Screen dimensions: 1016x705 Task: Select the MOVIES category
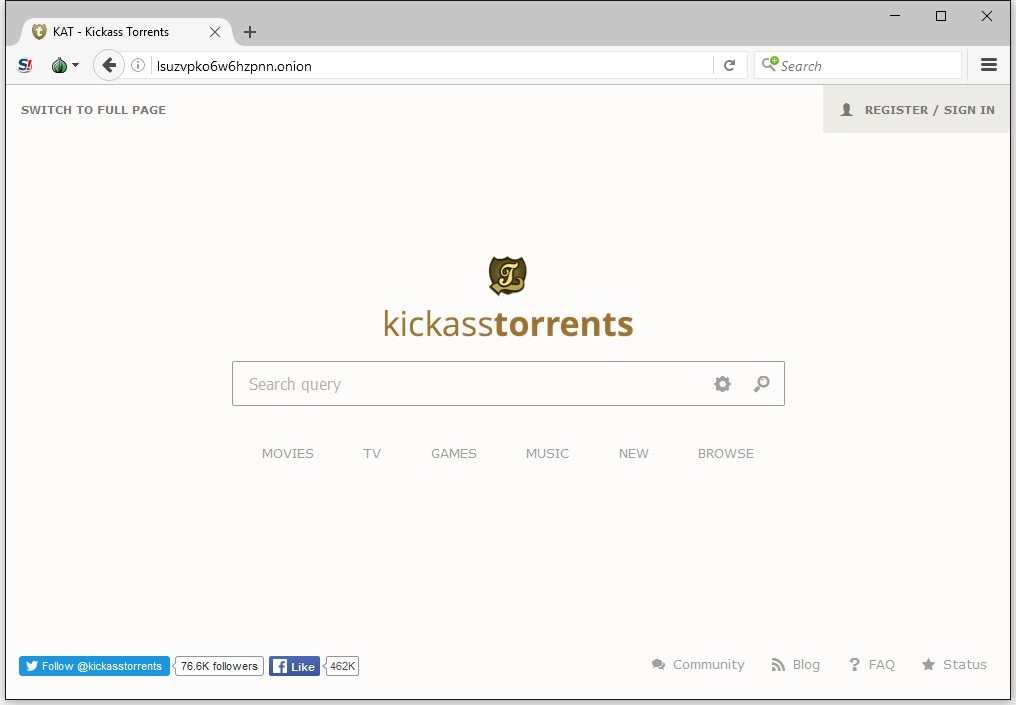287,453
